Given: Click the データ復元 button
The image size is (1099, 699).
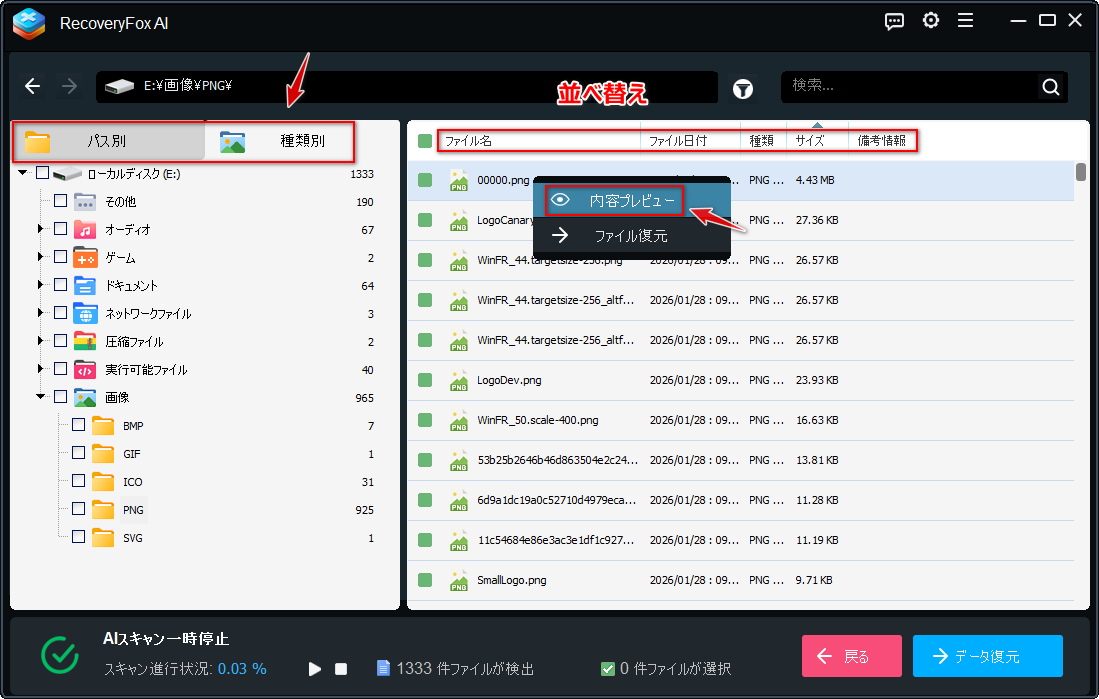Looking at the screenshot, I should tap(987, 656).
